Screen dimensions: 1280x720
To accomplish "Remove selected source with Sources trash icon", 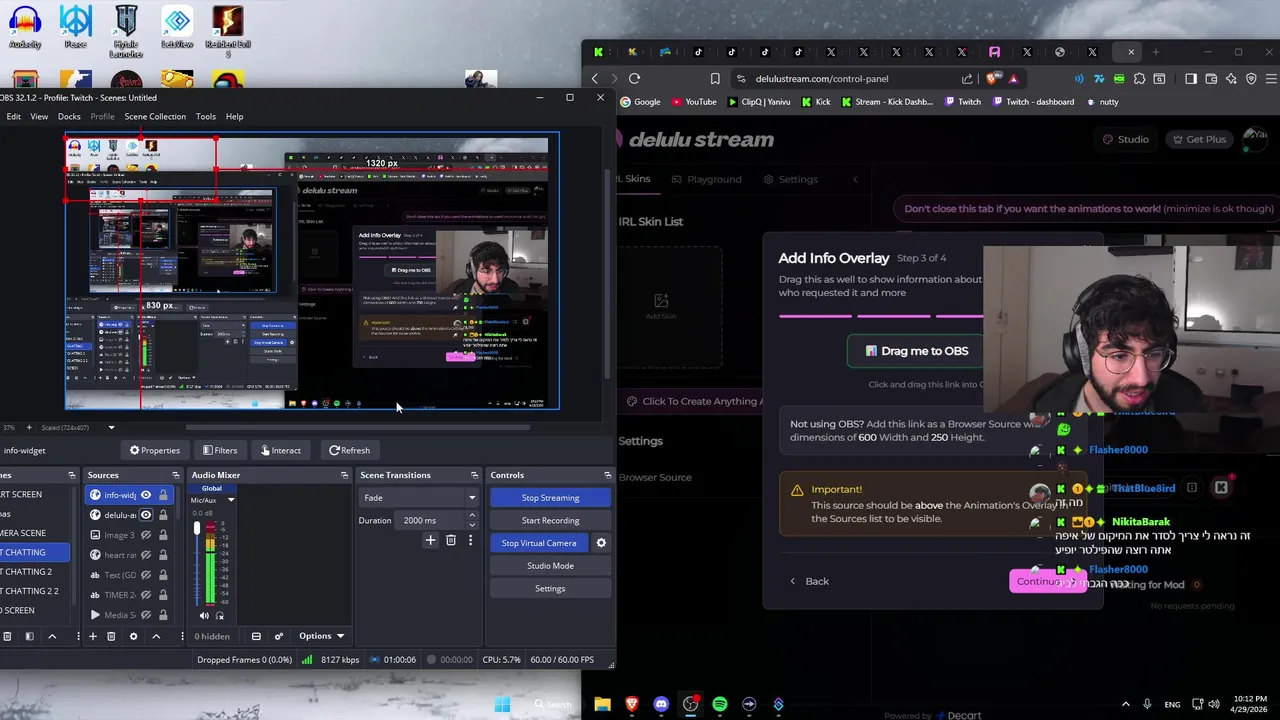I will tap(111, 636).
